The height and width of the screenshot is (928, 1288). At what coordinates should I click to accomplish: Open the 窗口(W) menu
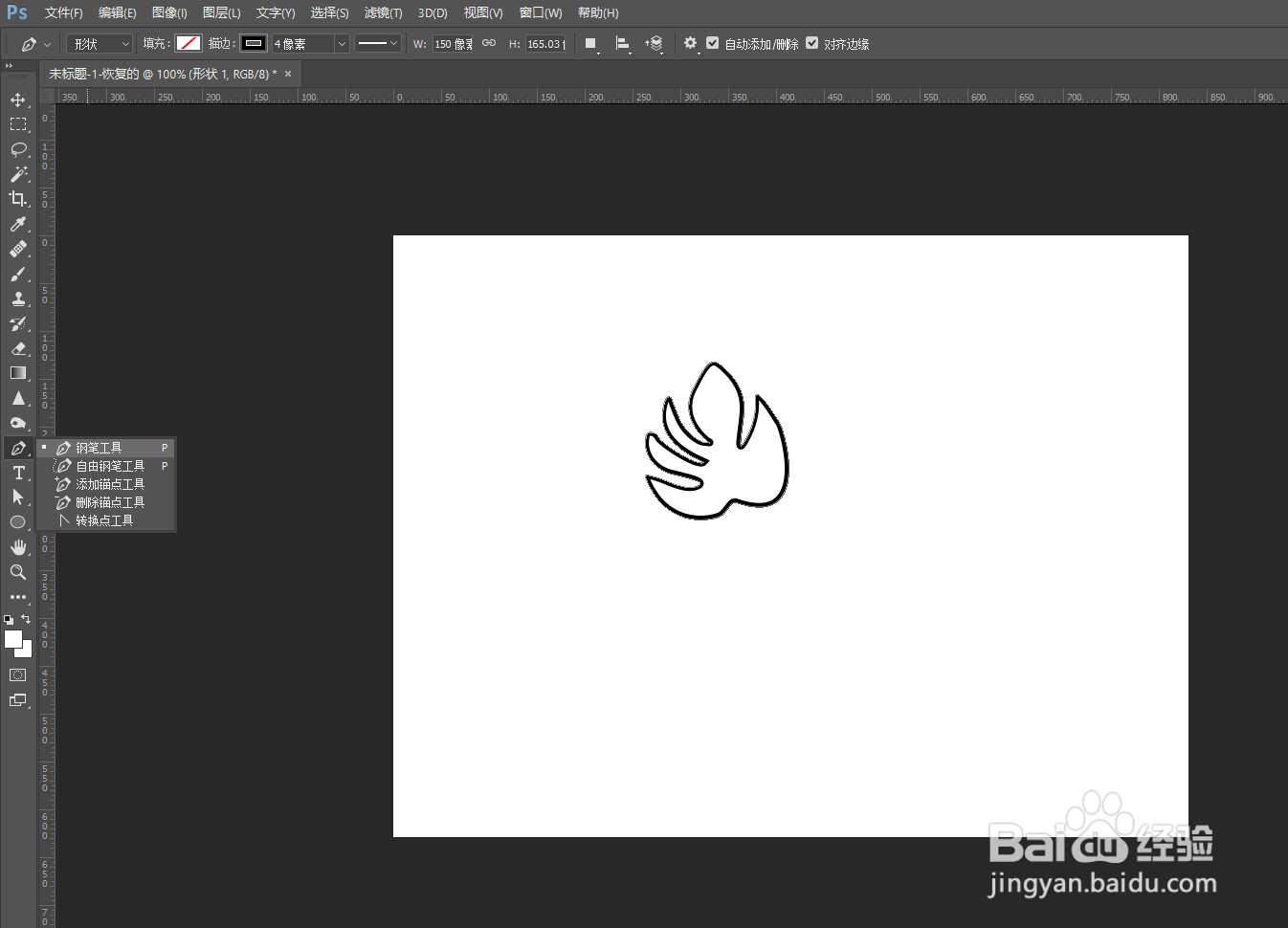[x=541, y=12]
